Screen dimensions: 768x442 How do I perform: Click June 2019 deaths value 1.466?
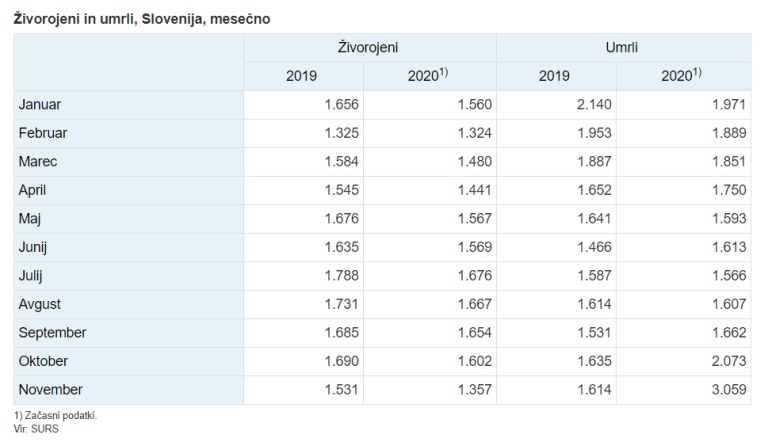point(591,247)
